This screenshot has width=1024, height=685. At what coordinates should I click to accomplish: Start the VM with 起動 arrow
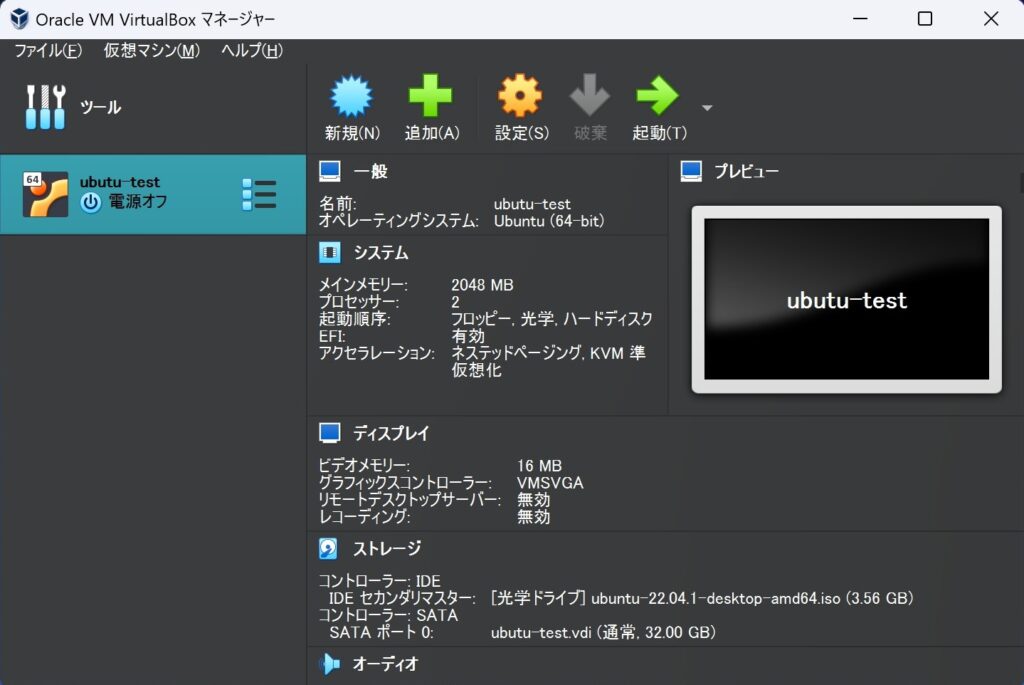pos(658,98)
